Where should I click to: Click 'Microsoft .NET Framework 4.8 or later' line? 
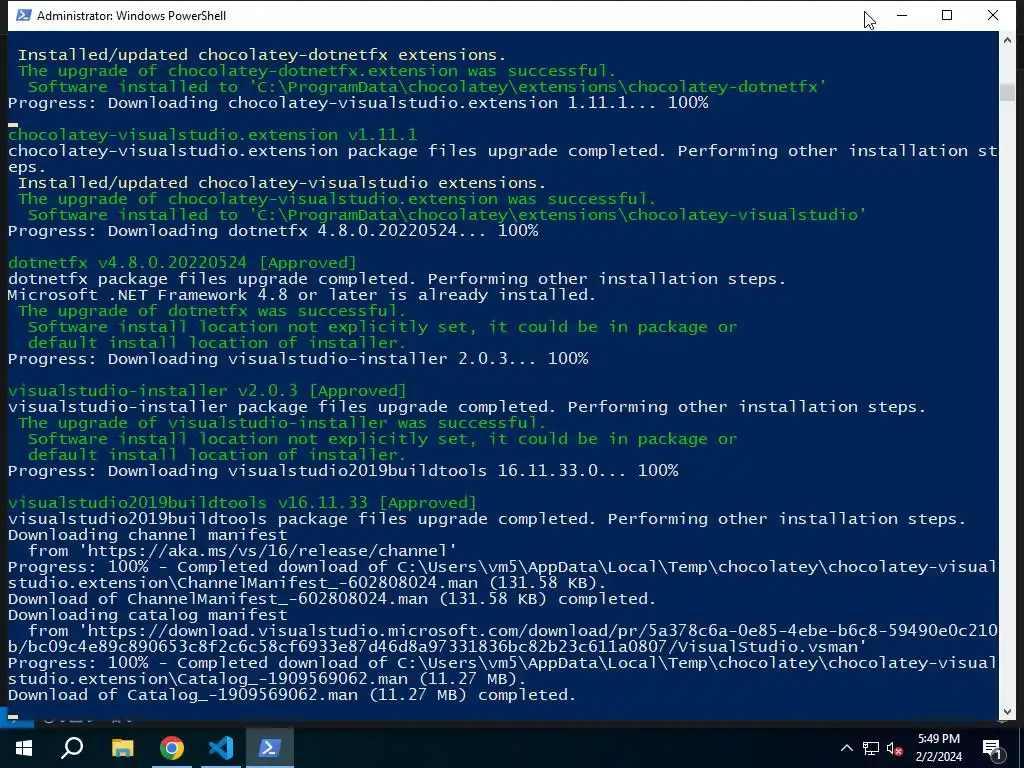[x=302, y=295]
